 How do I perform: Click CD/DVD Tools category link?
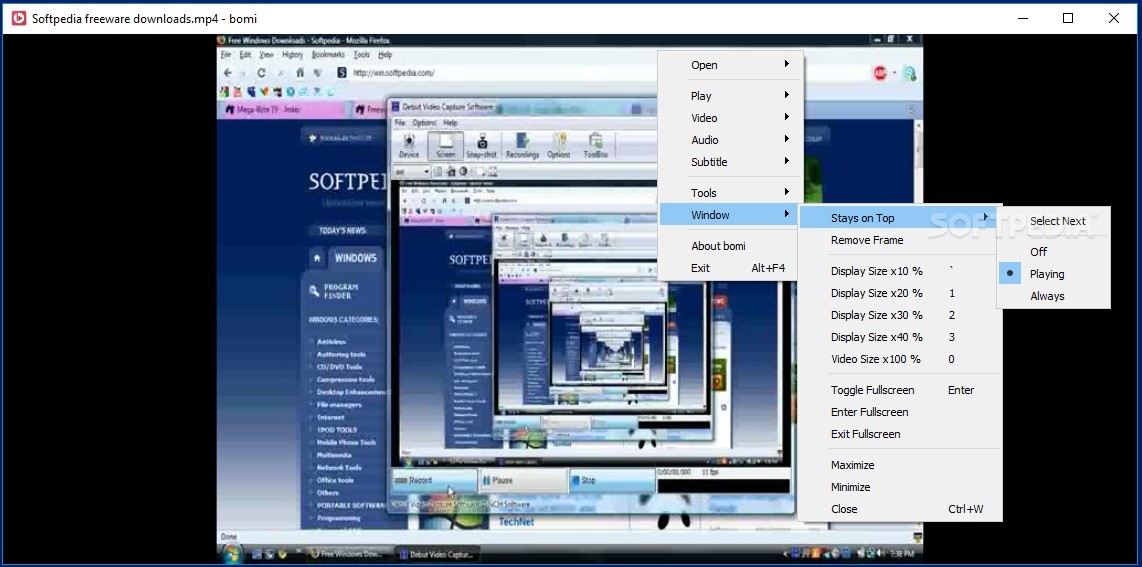pyautogui.click(x=339, y=367)
